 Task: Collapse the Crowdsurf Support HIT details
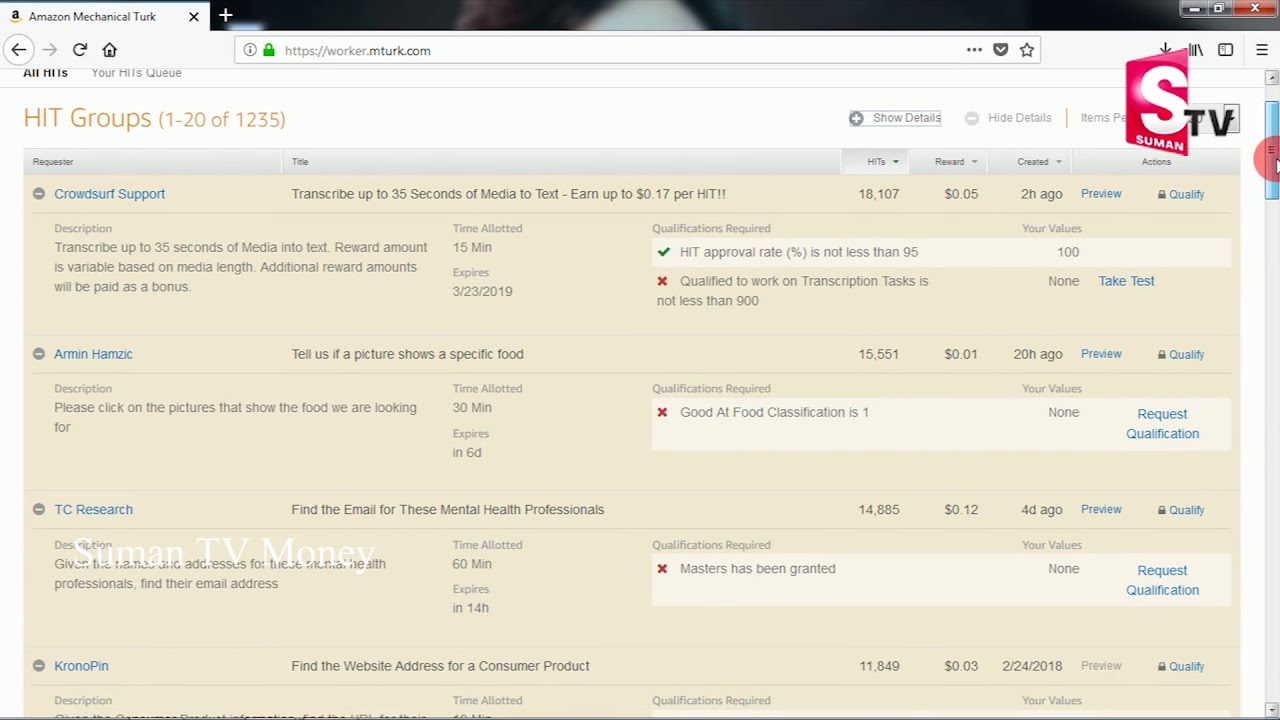point(39,194)
